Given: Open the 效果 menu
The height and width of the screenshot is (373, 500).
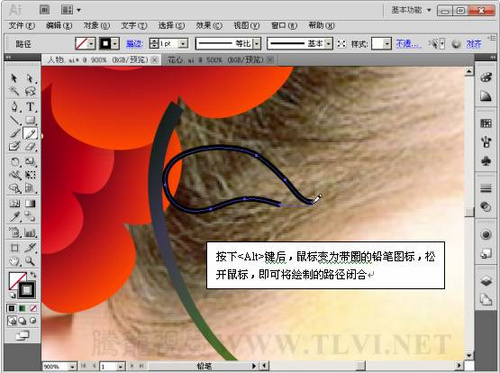Looking at the screenshot, I should pyautogui.click(x=209, y=26).
